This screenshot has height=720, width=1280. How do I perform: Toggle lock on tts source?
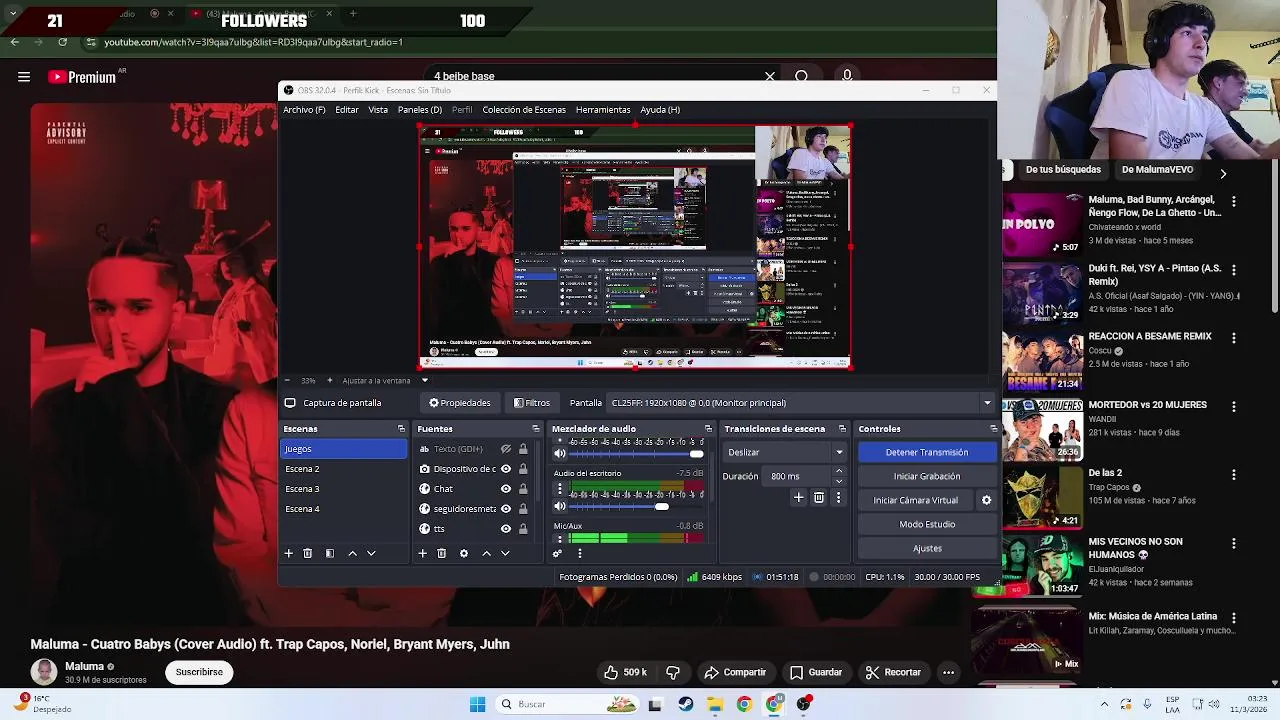point(523,529)
